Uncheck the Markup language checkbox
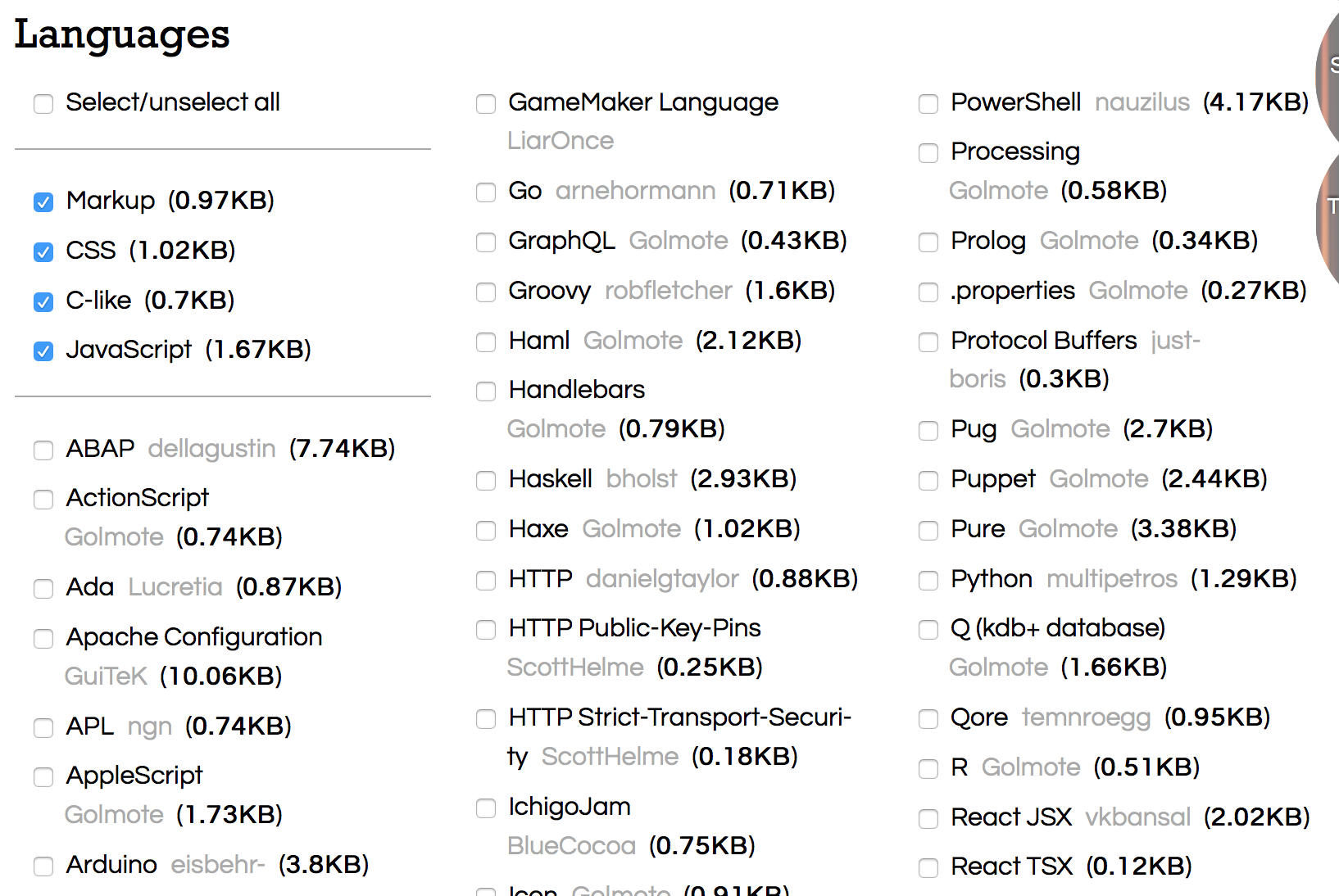This screenshot has height=896, width=1339. click(43, 202)
